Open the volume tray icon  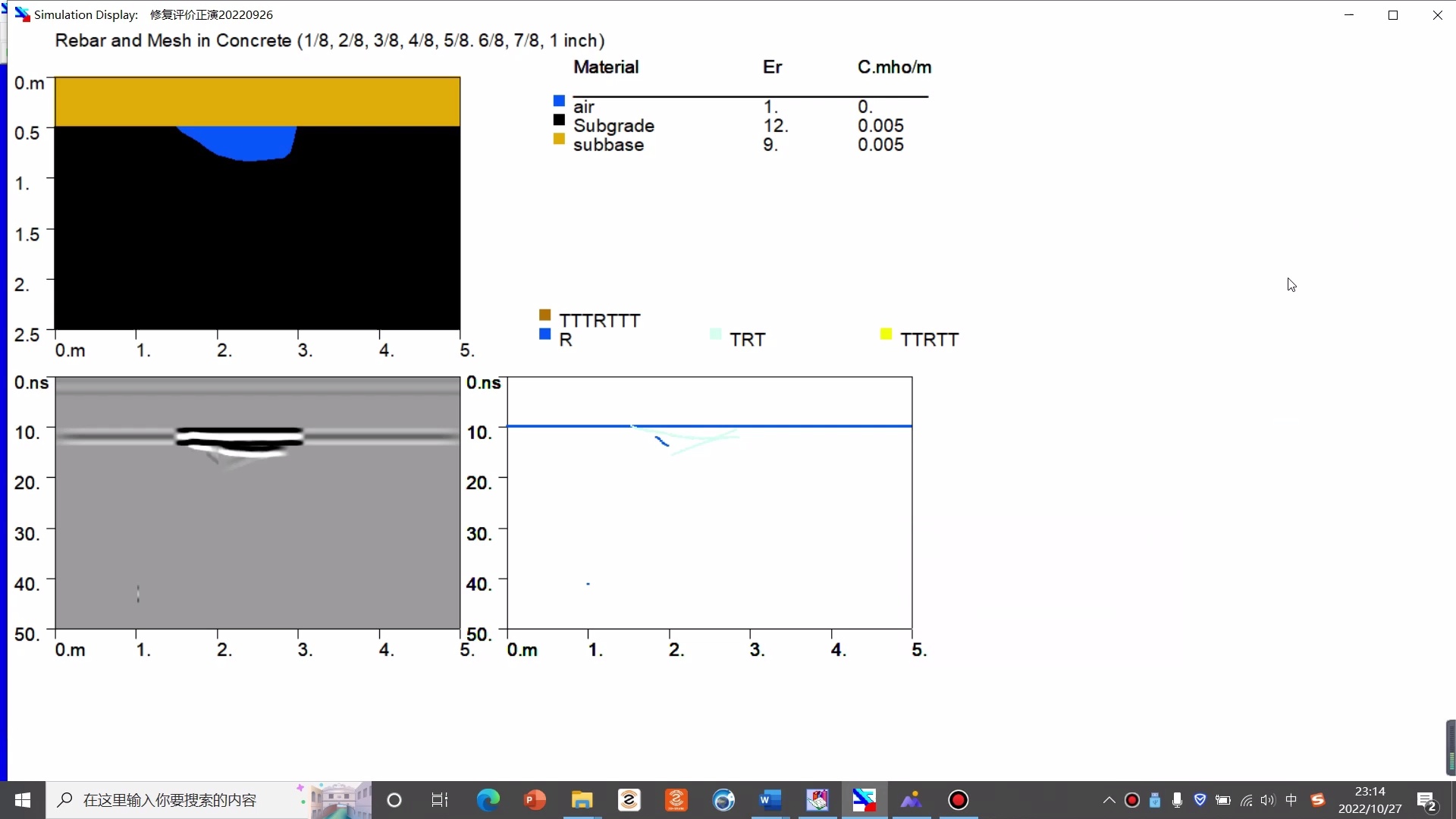coord(1268,800)
